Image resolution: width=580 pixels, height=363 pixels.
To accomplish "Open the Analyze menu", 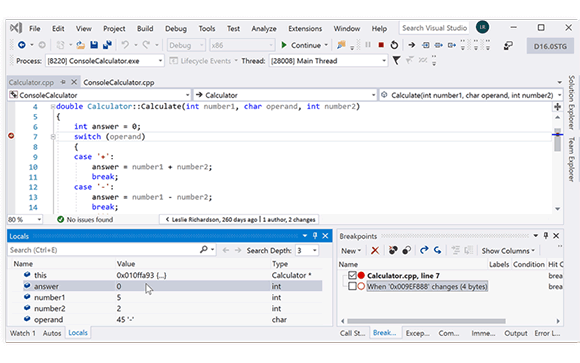I will (264, 28).
